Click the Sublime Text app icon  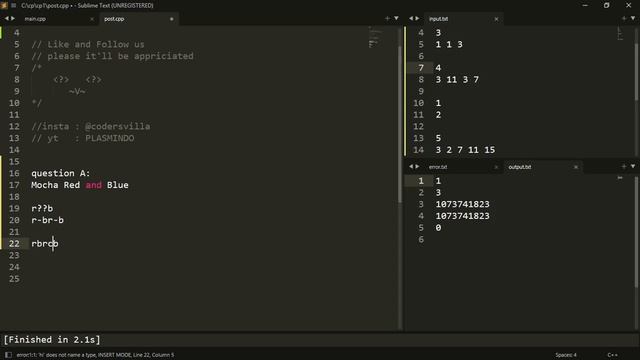click(x=4, y=5)
